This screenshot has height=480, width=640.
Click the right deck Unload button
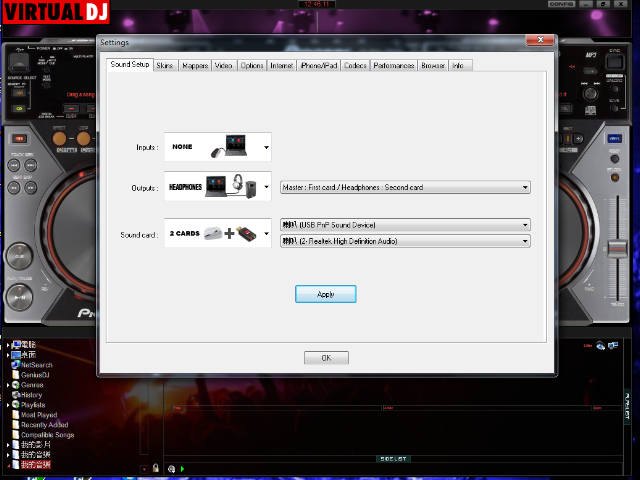[614, 89]
